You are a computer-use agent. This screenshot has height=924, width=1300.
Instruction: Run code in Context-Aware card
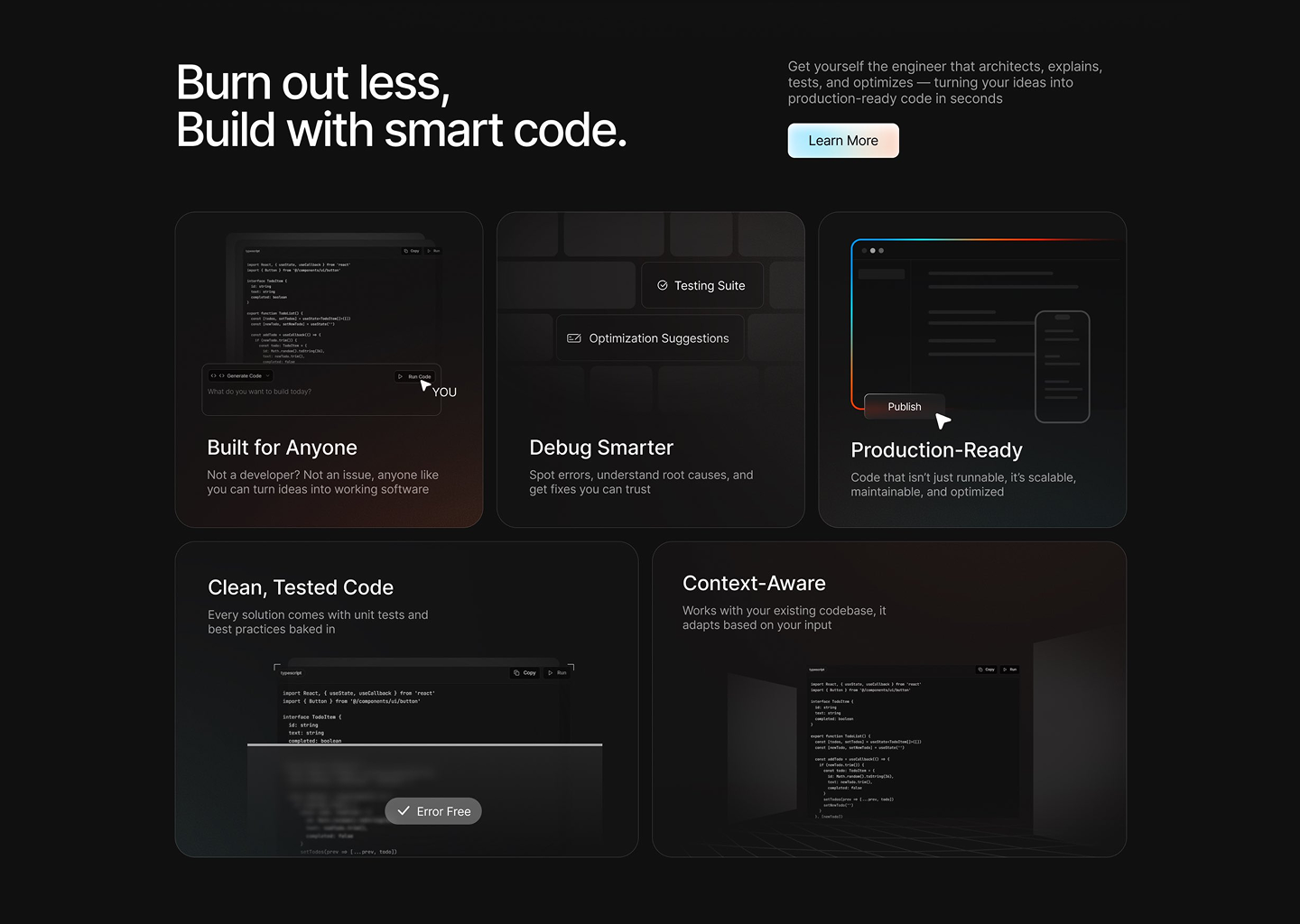pos(1010,670)
